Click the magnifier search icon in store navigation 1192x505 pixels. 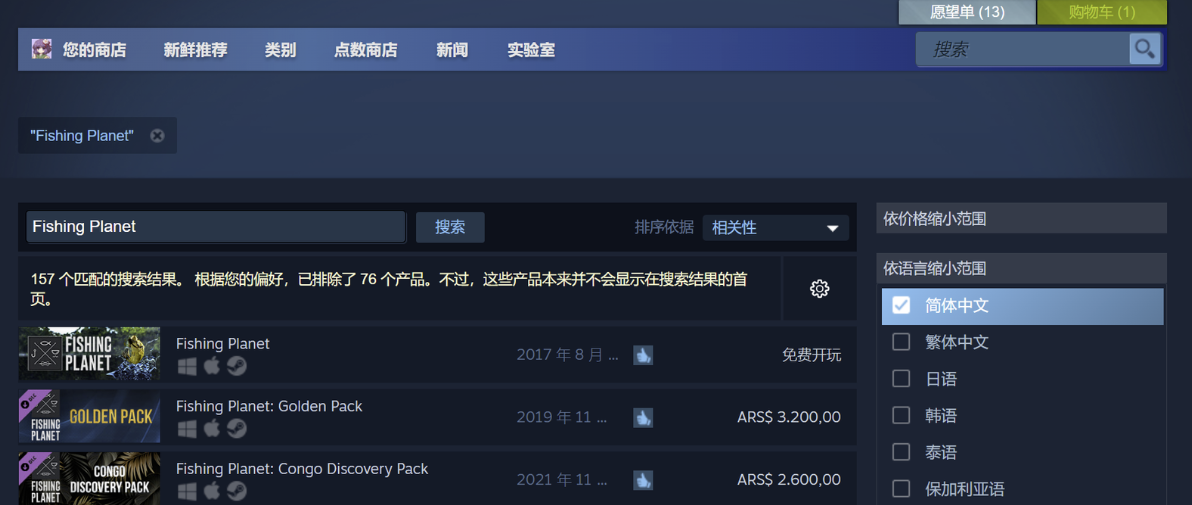tap(1145, 49)
